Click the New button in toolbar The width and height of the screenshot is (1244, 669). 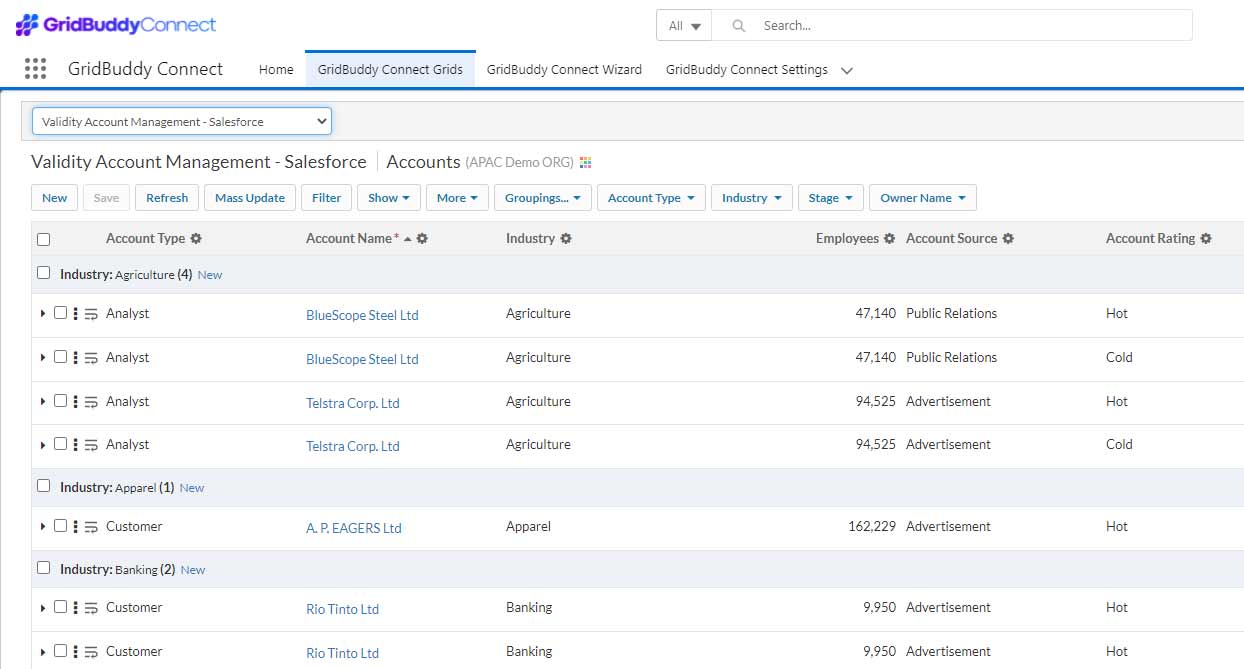coord(55,198)
